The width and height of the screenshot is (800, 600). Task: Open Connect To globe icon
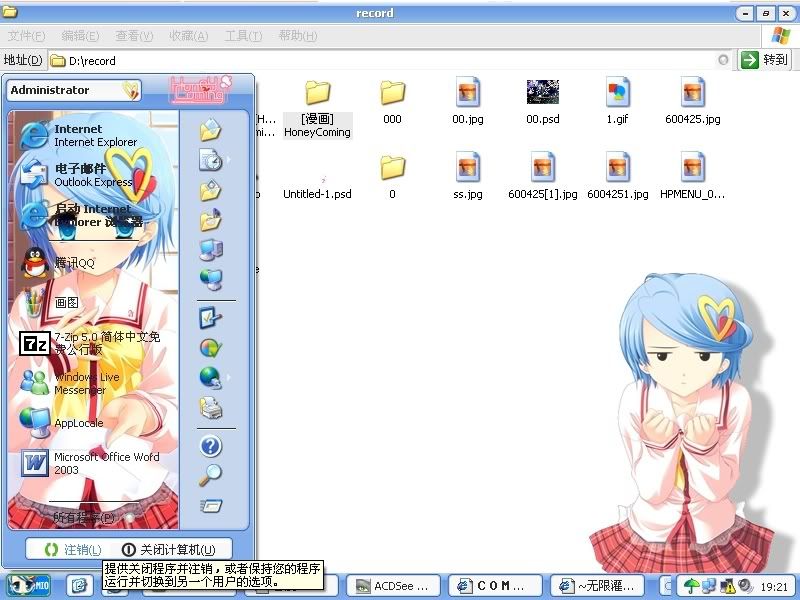210,378
